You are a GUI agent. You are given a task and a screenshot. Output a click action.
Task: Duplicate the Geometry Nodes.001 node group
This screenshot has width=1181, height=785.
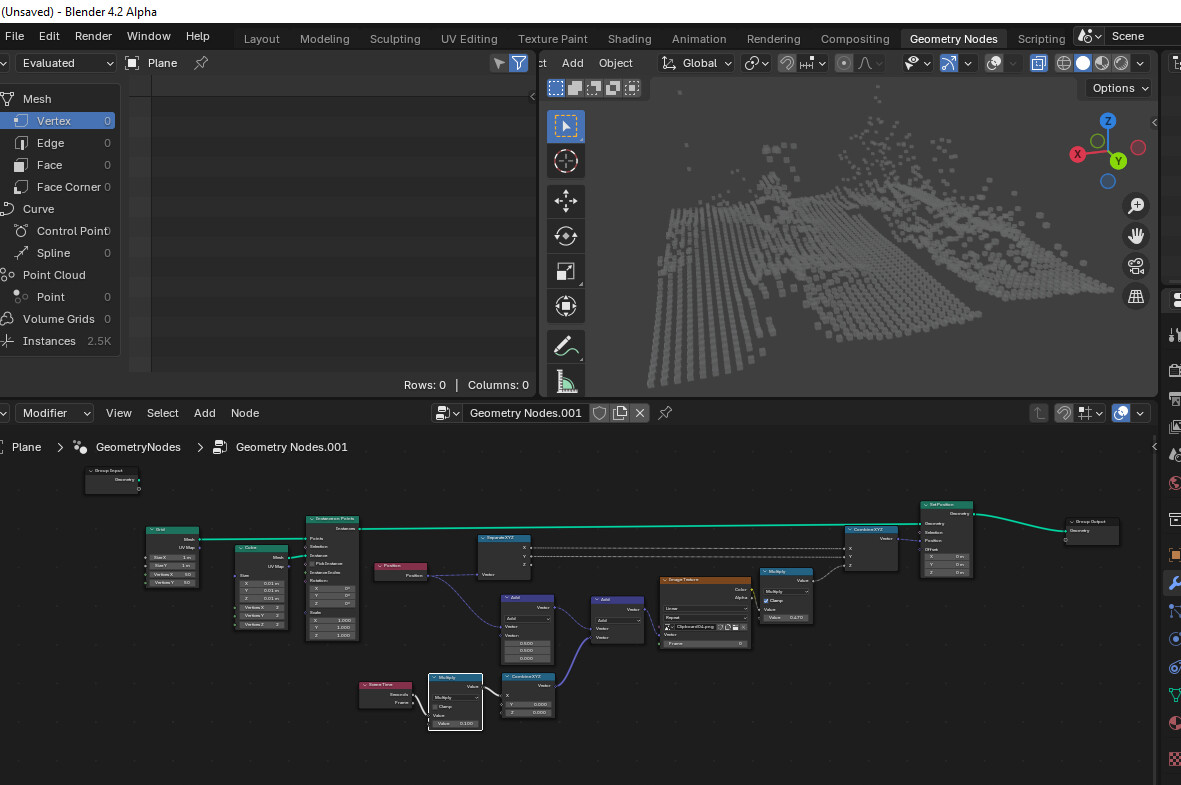click(620, 413)
